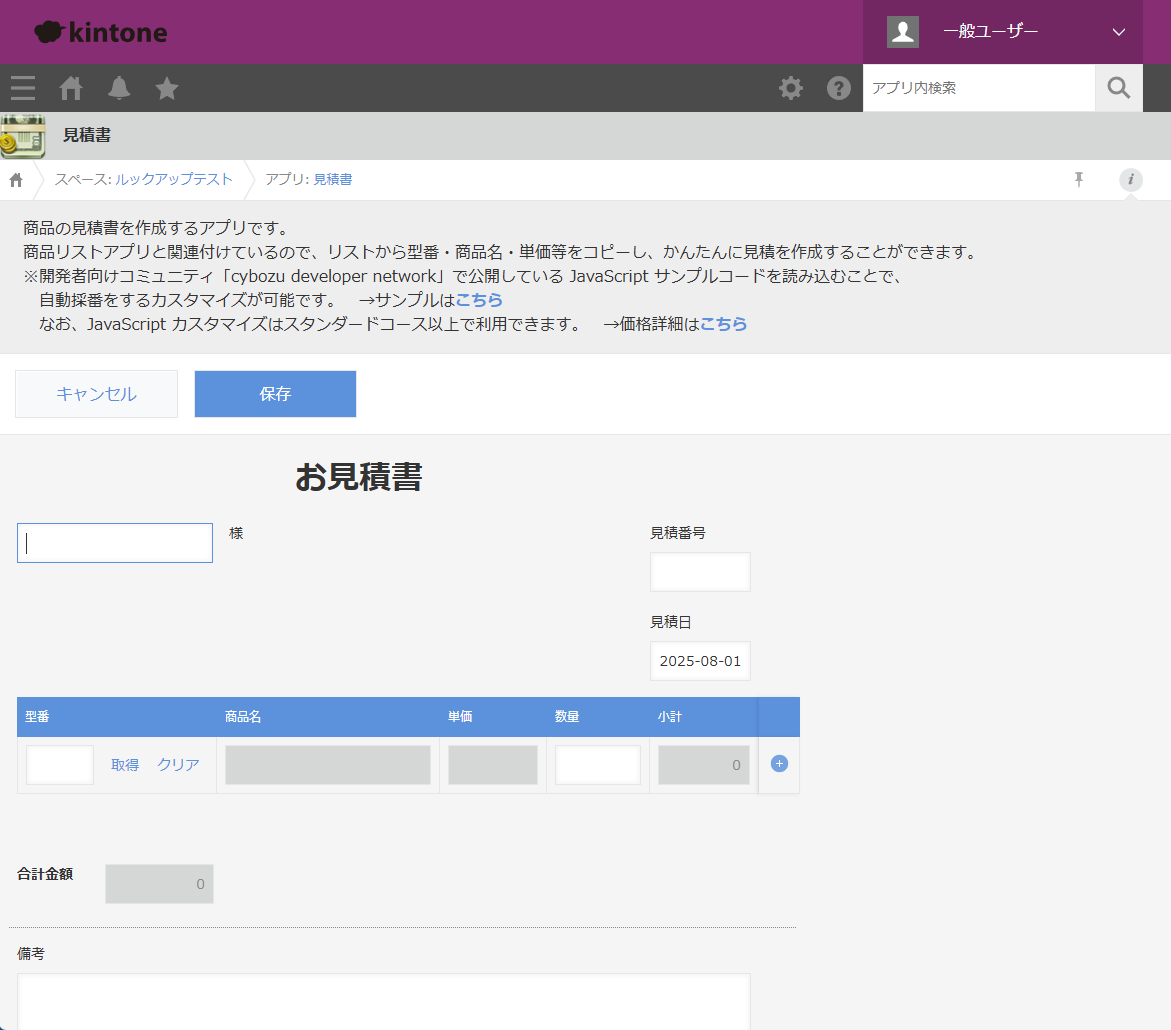This screenshot has width=1171, height=1030.
Task: Click the キャンセル button
Action: click(96, 394)
